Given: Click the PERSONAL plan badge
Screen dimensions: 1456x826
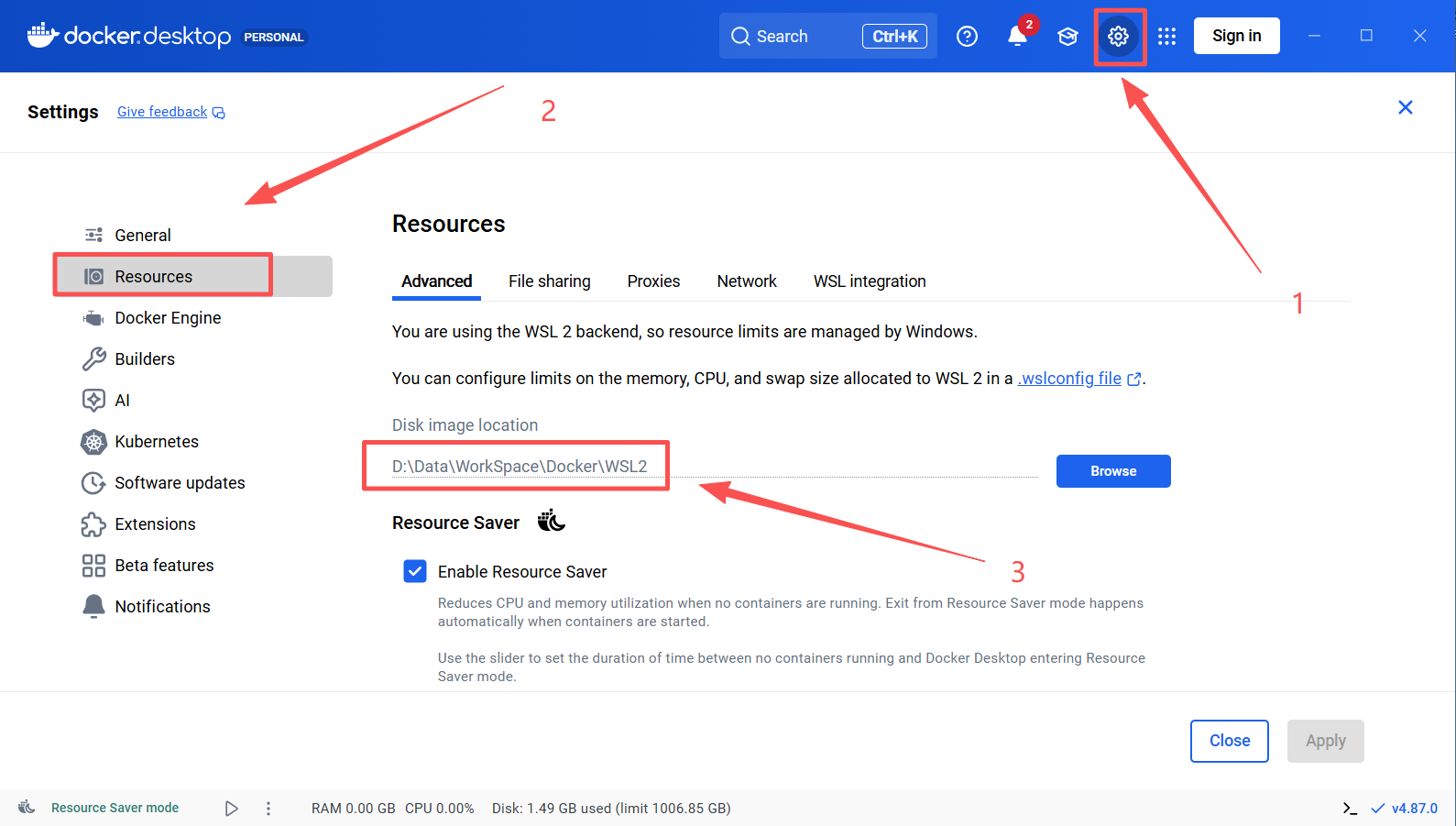Looking at the screenshot, I should (x=274, y=37).
